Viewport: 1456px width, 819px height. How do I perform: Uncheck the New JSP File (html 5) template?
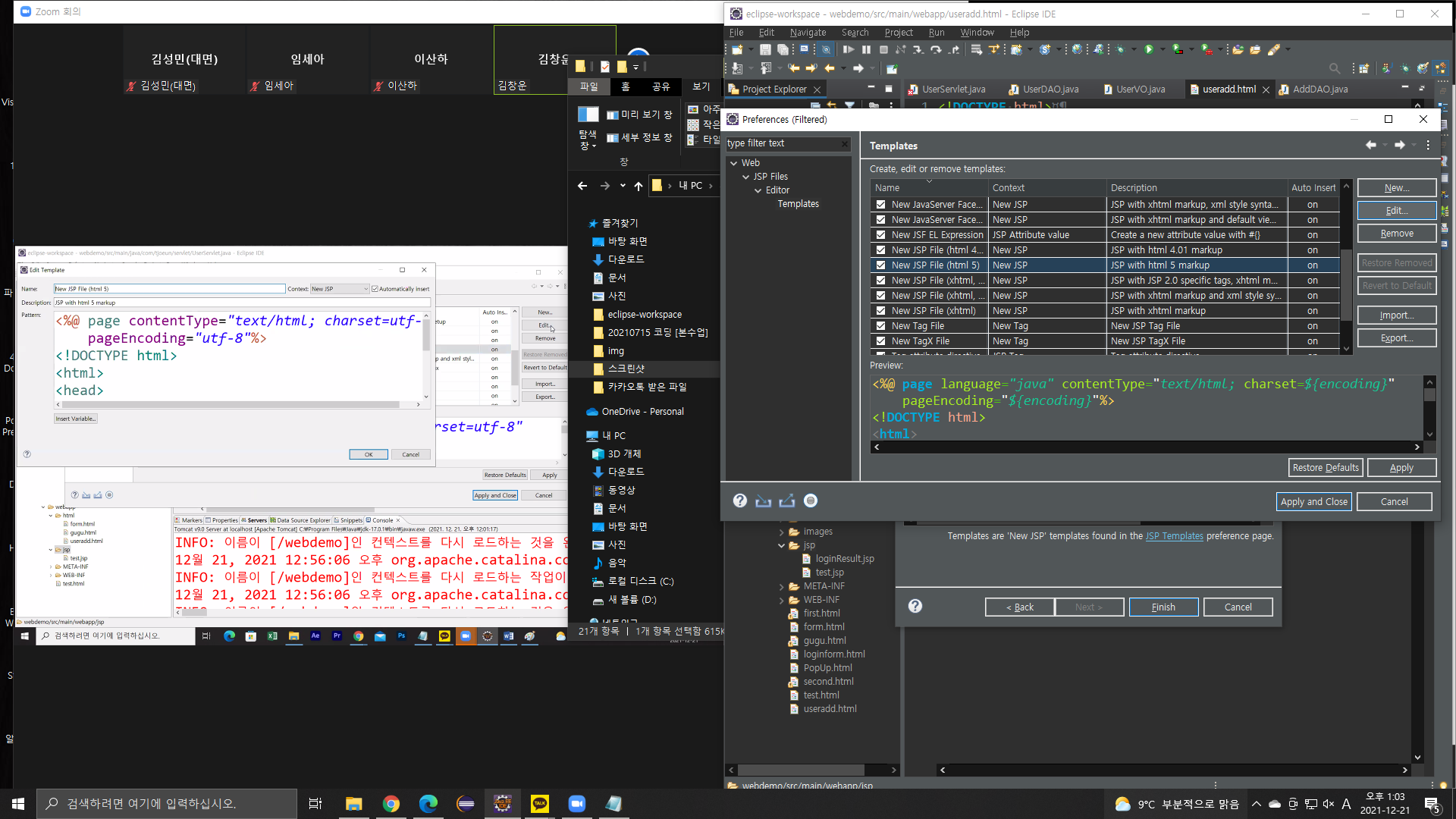click(880, 265)
